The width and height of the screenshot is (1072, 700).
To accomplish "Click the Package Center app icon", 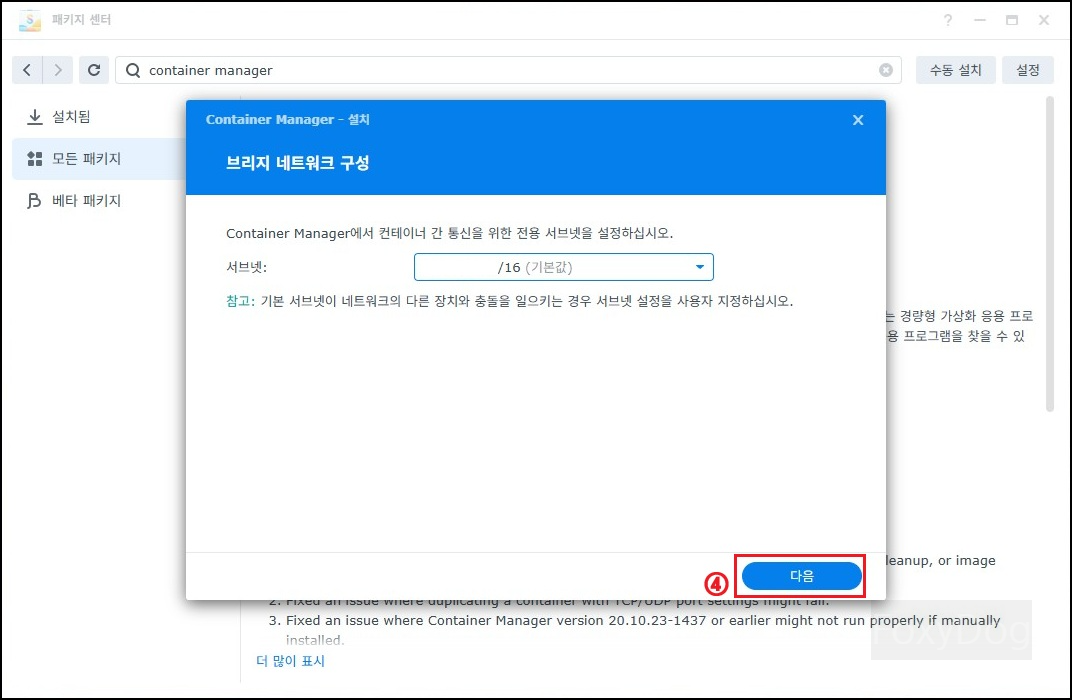I will [29, 20].
